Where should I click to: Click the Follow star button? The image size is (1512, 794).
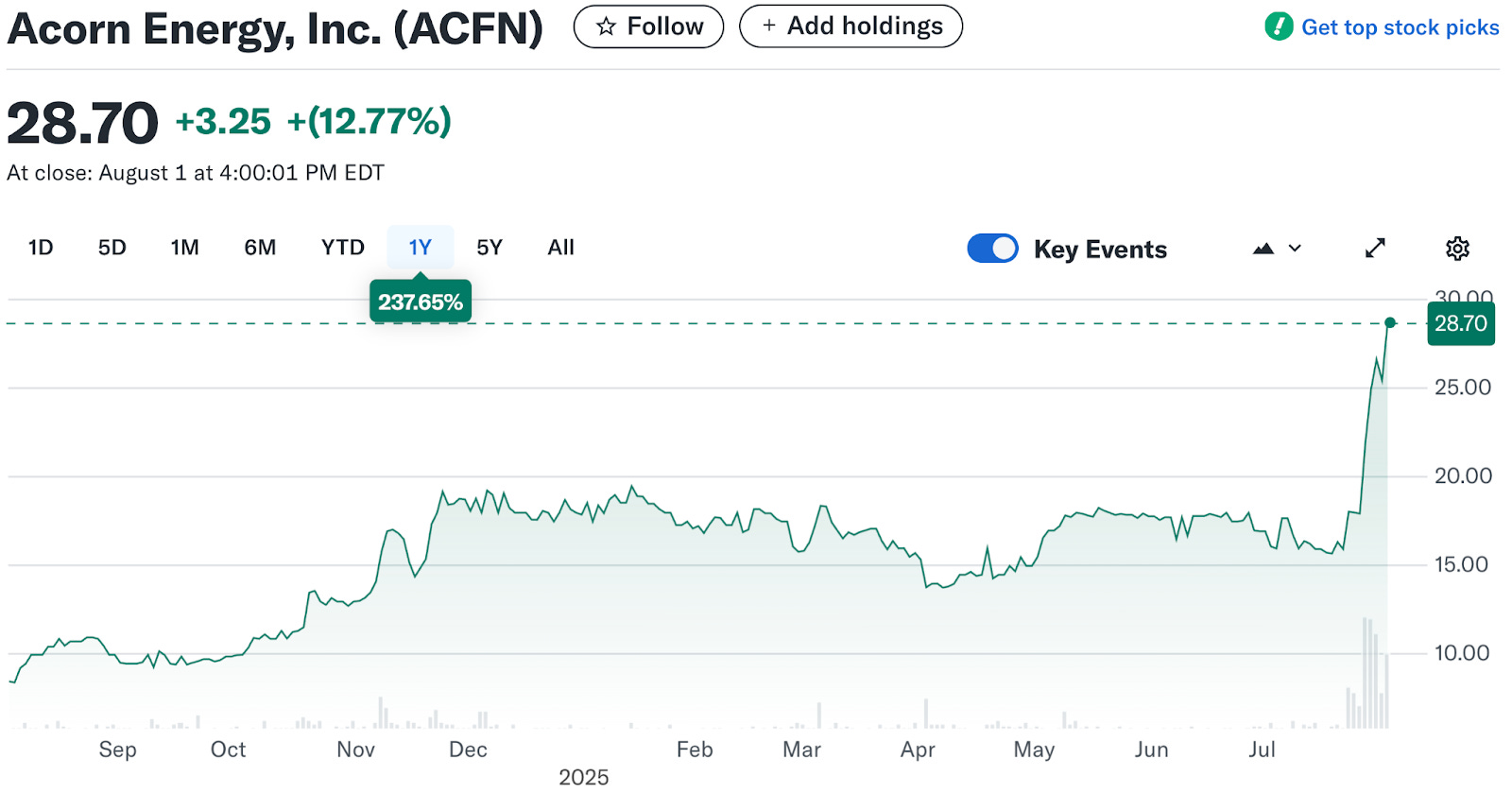648,26
